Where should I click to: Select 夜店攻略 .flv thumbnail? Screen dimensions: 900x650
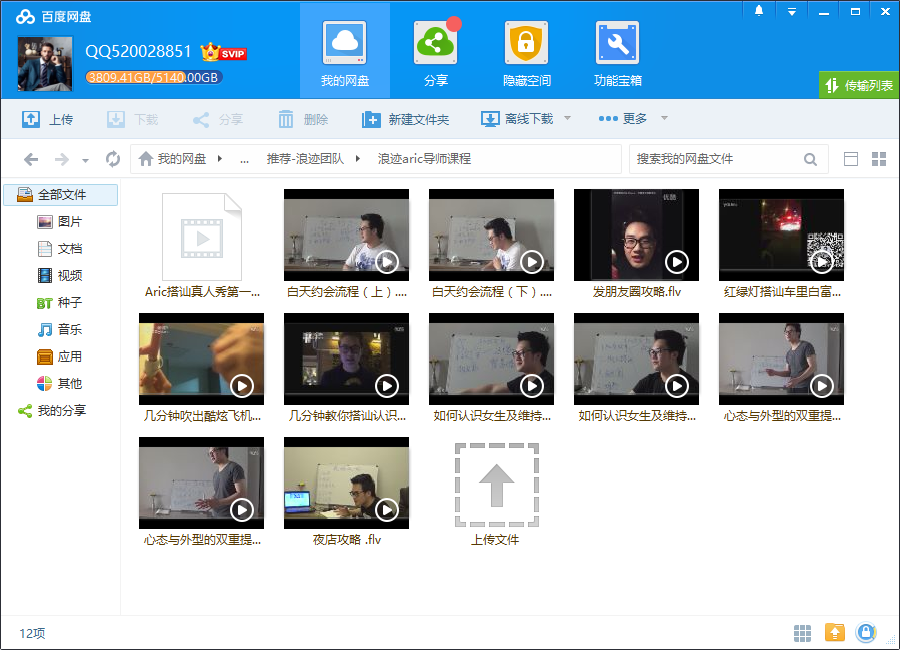347,483
